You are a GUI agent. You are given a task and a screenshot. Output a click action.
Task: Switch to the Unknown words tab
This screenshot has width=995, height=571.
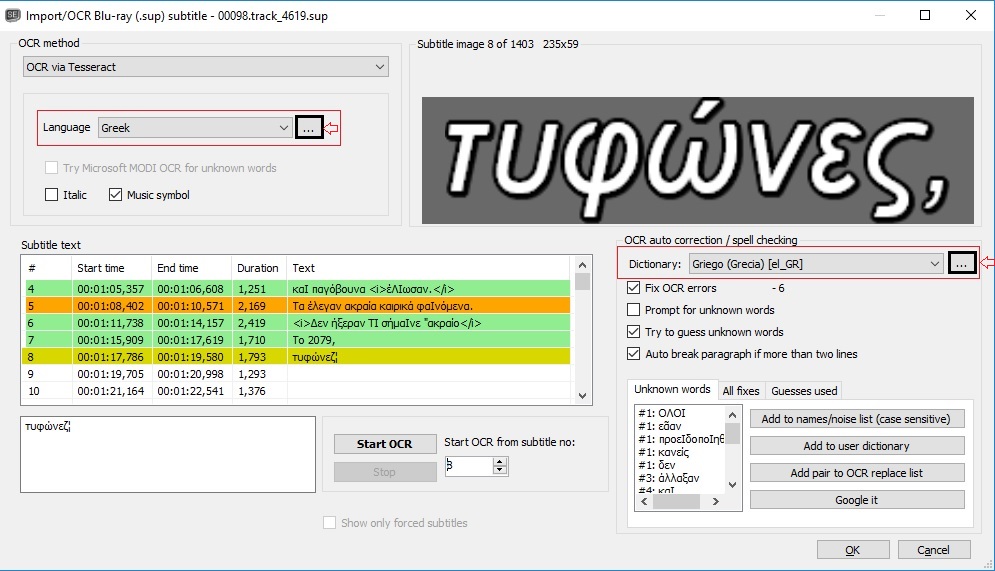(672, 390)
